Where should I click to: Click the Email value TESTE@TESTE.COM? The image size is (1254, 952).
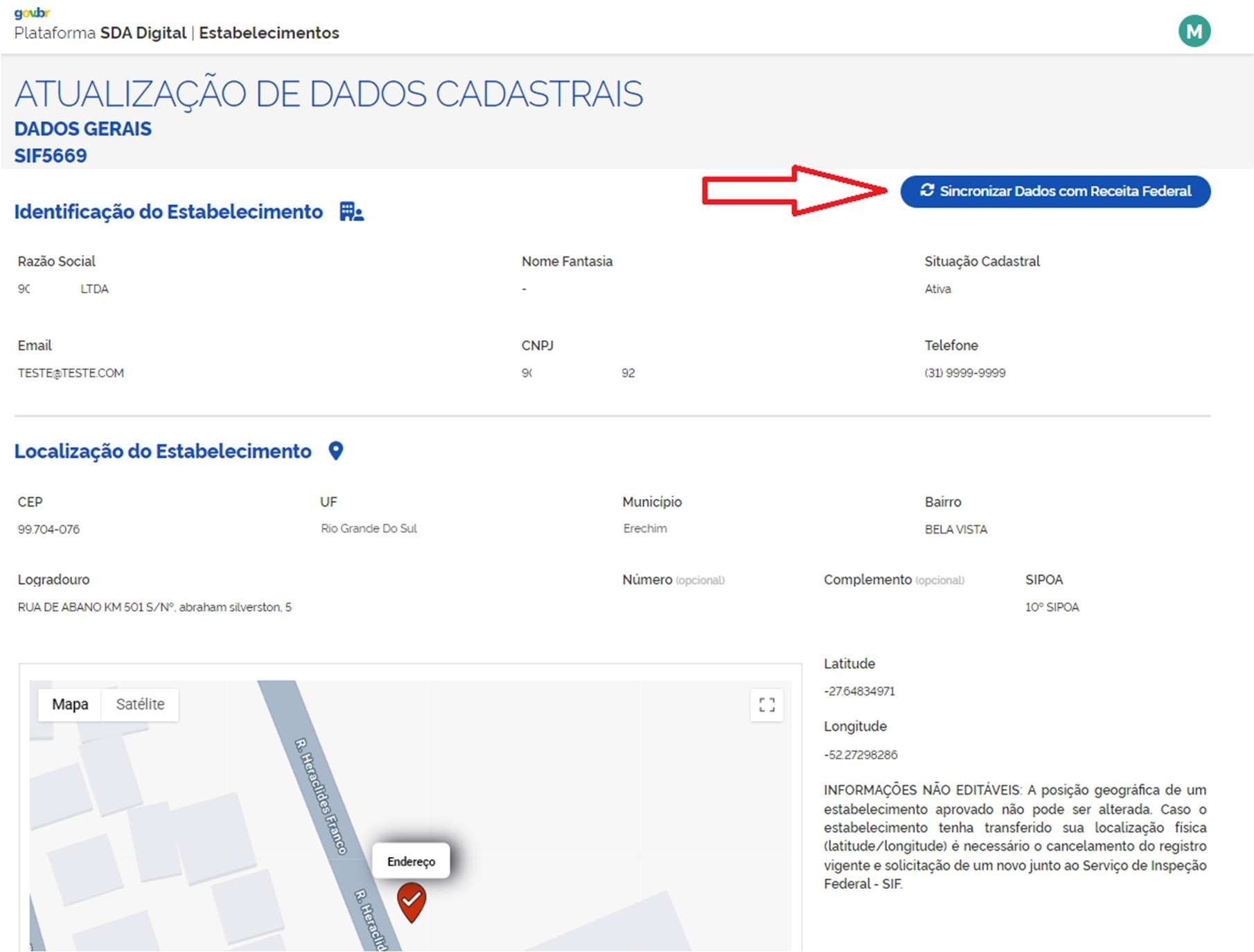click(x=71, y=373)
